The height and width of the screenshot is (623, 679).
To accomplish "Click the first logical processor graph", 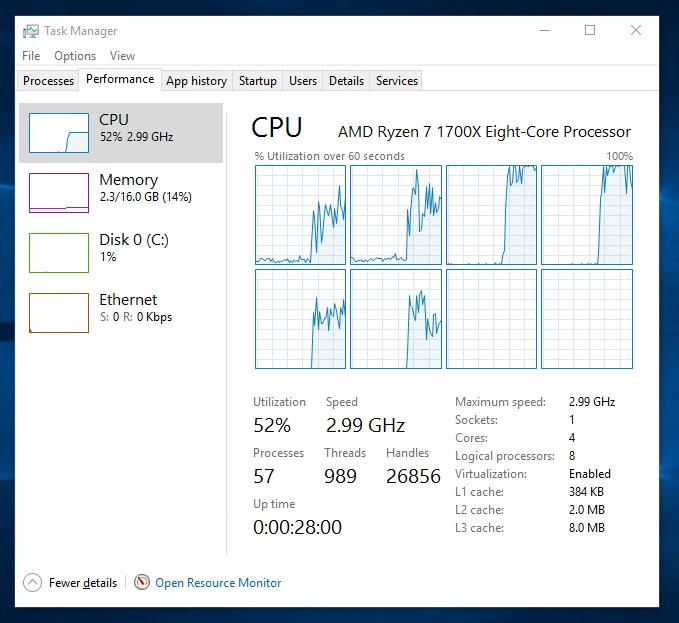I will tap(301, 215).
